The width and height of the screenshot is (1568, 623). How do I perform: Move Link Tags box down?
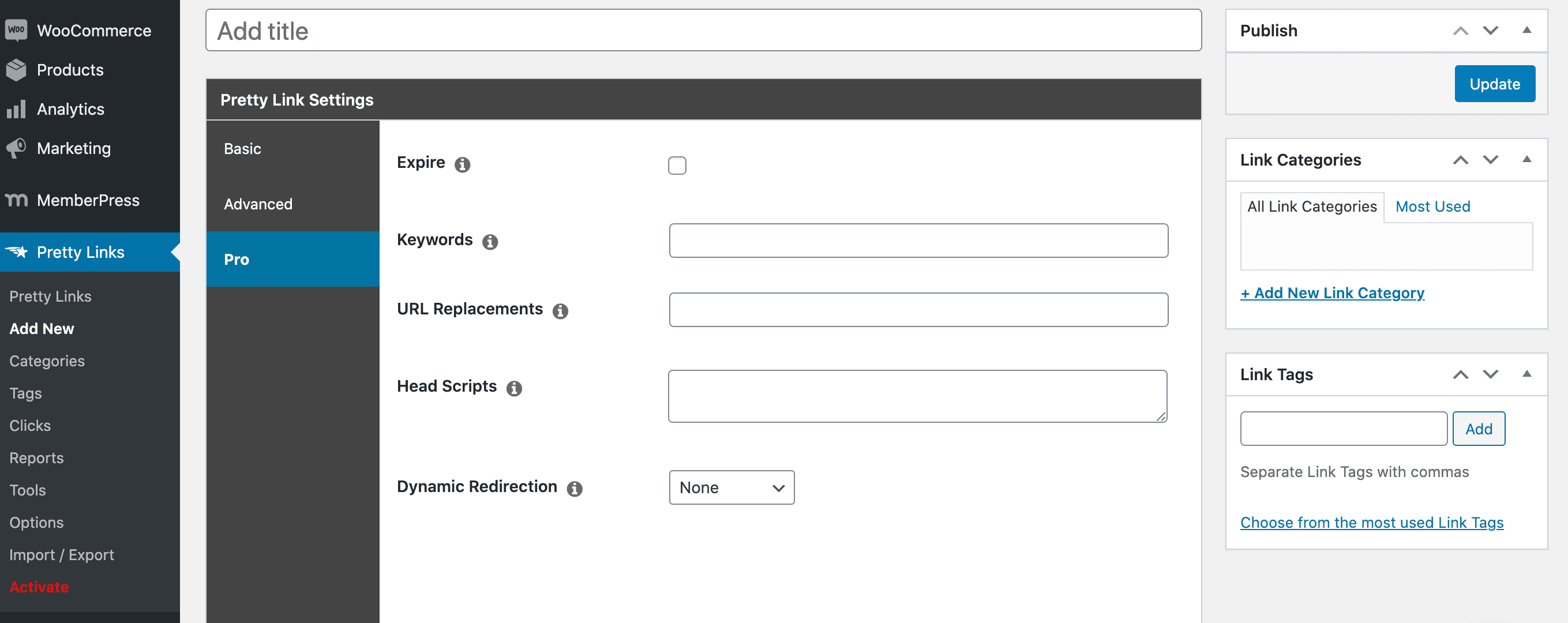tap(1490, 374)
